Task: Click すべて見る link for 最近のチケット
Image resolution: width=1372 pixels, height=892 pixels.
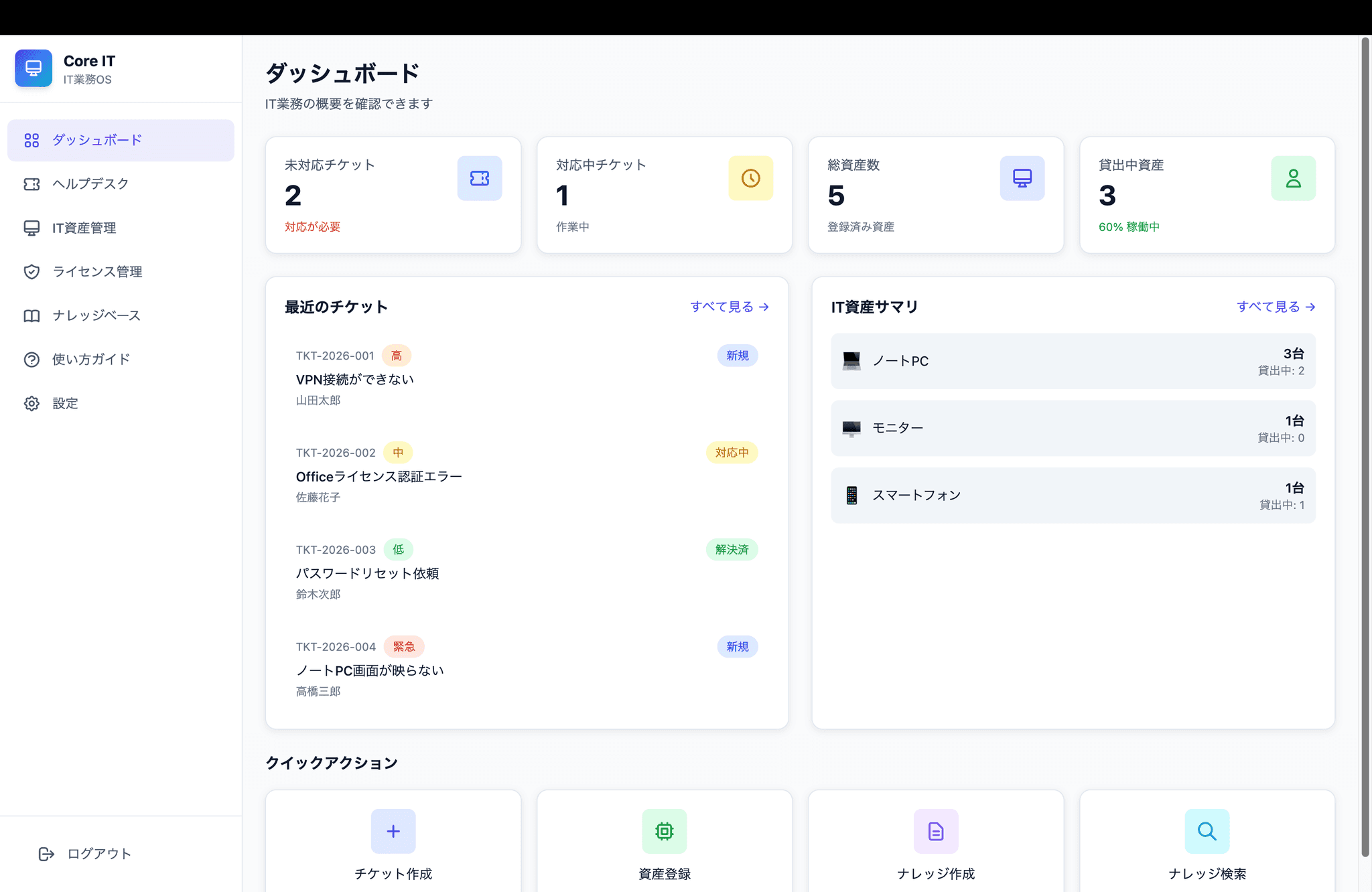Action: 729,307
